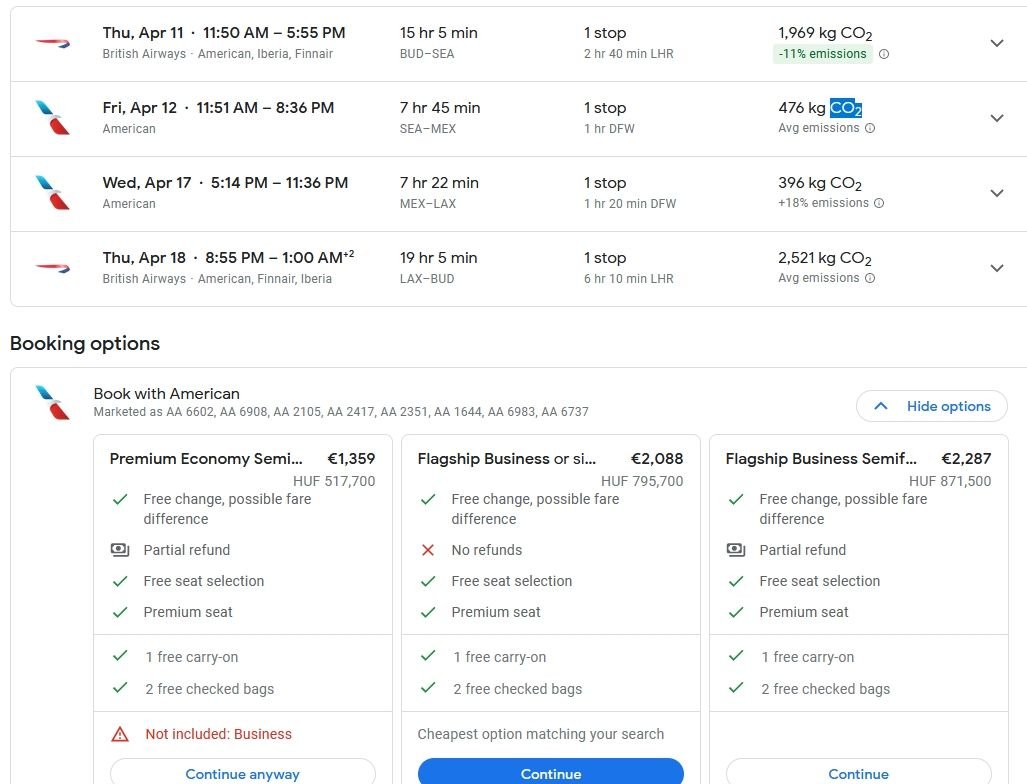Screen dimensions: 1027x784
Task: Click Continue anyway for Premium Economy fare
Action: coord(243,773)
